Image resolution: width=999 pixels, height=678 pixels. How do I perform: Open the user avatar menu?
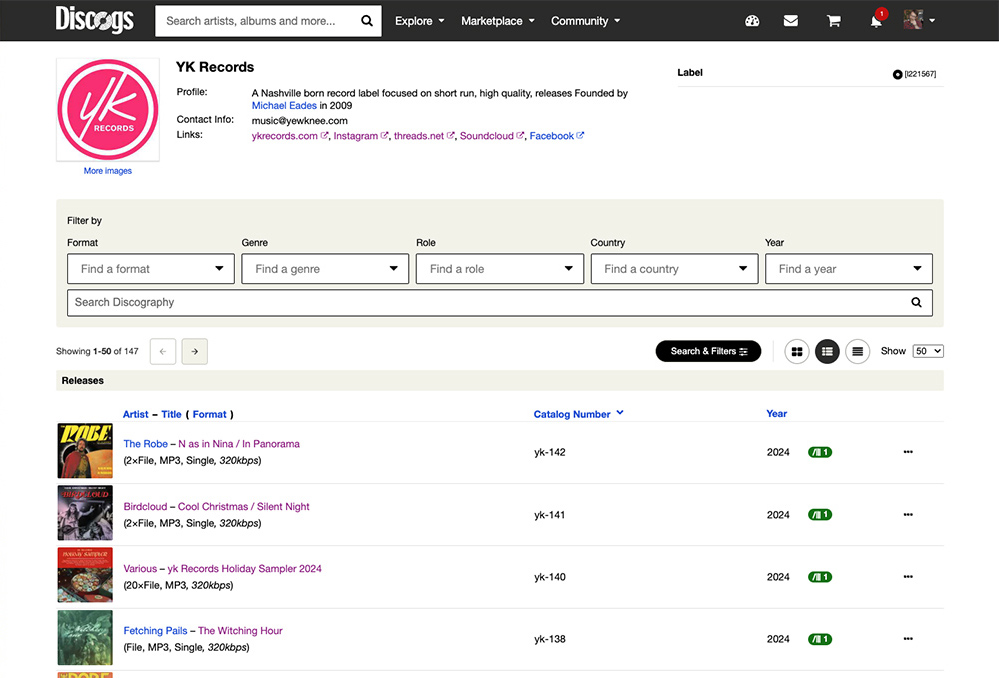[x=919, y=20]
